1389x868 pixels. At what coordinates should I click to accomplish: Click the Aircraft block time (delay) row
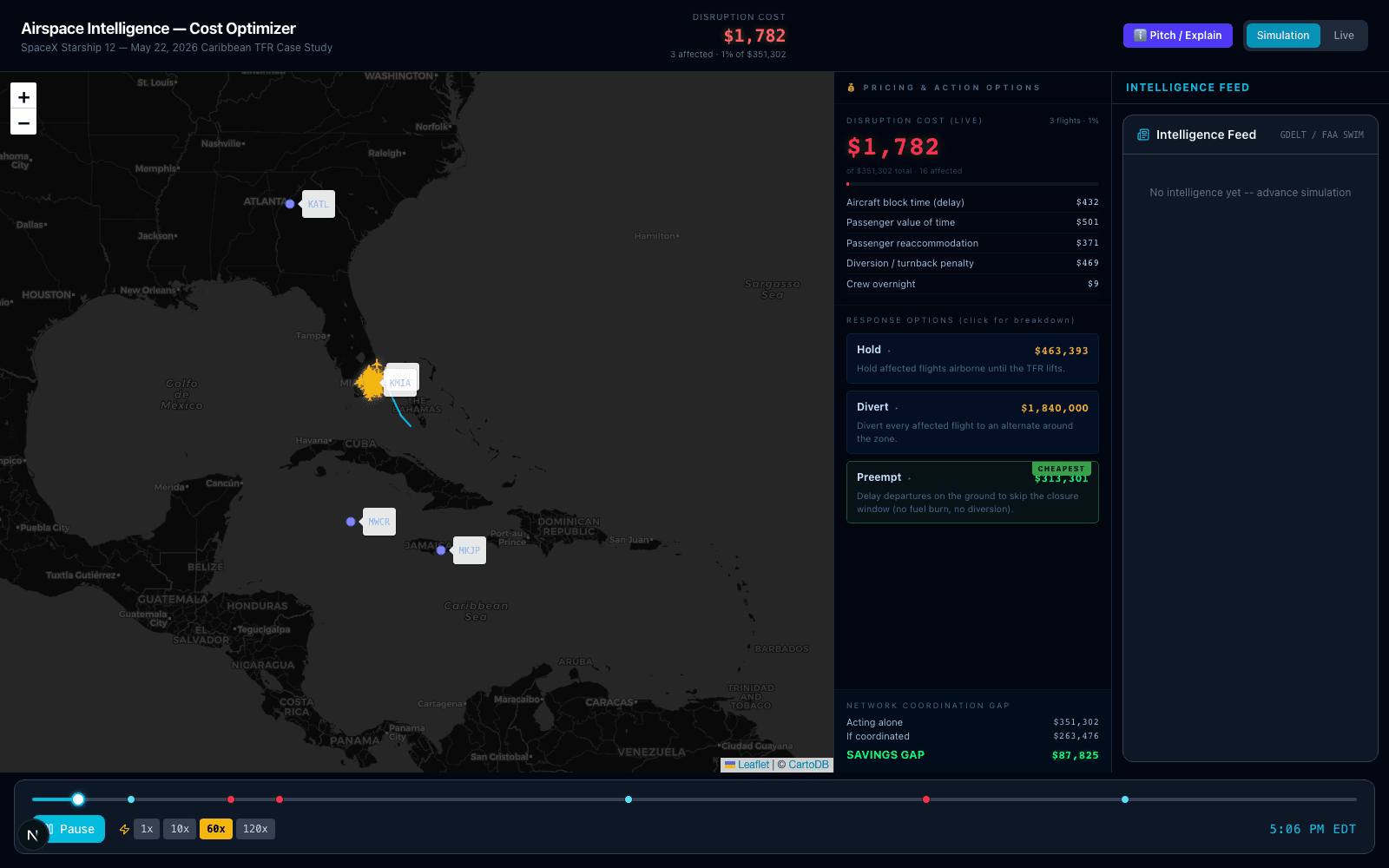tap(972, 202)
